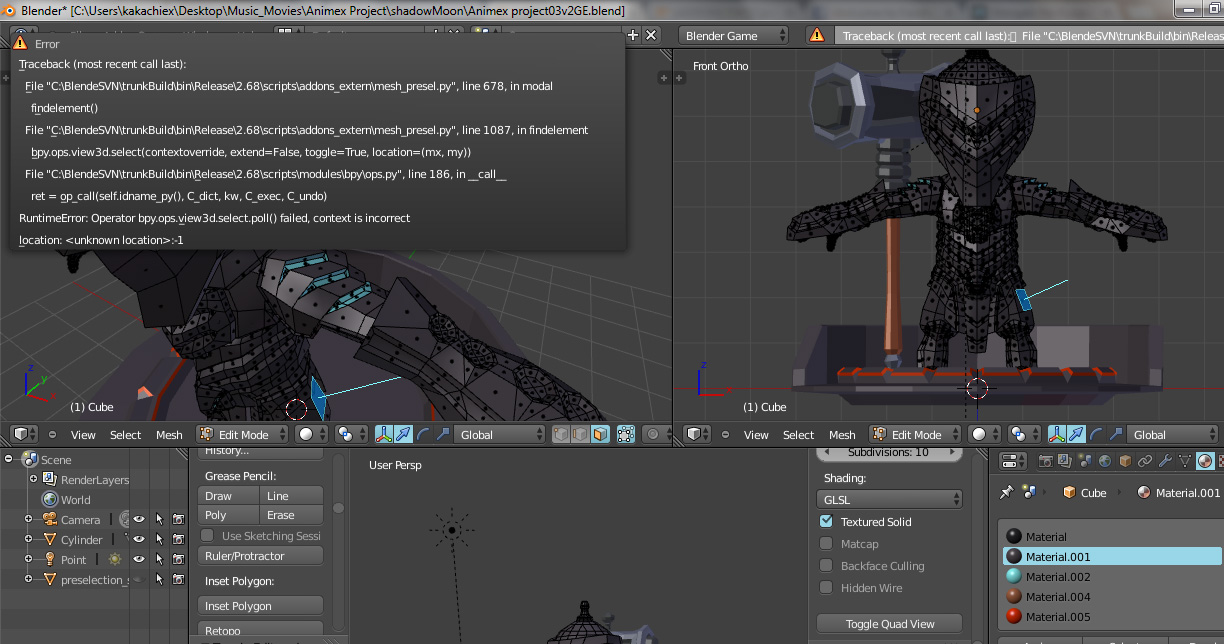1224x644 pixels.
Task: Switch to face select mode in left viewport
Action: 600,434
